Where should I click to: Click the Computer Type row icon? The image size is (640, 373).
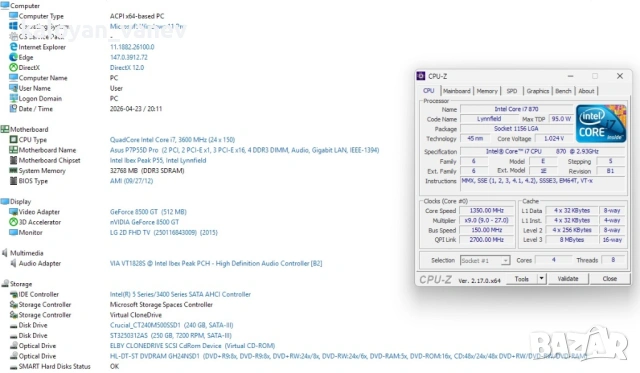tap(13, 16)
